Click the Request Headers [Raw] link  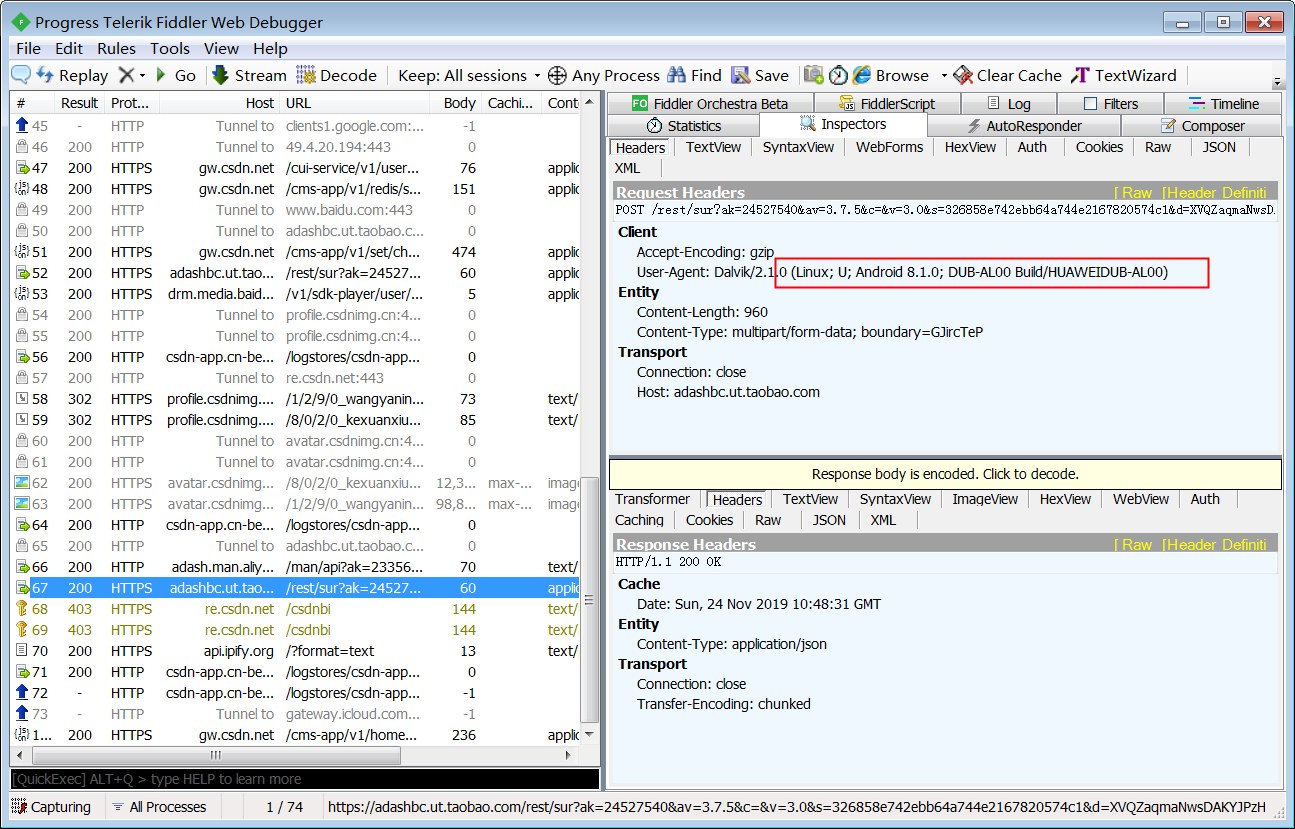pyautogui.click(x=1134, y=192)
